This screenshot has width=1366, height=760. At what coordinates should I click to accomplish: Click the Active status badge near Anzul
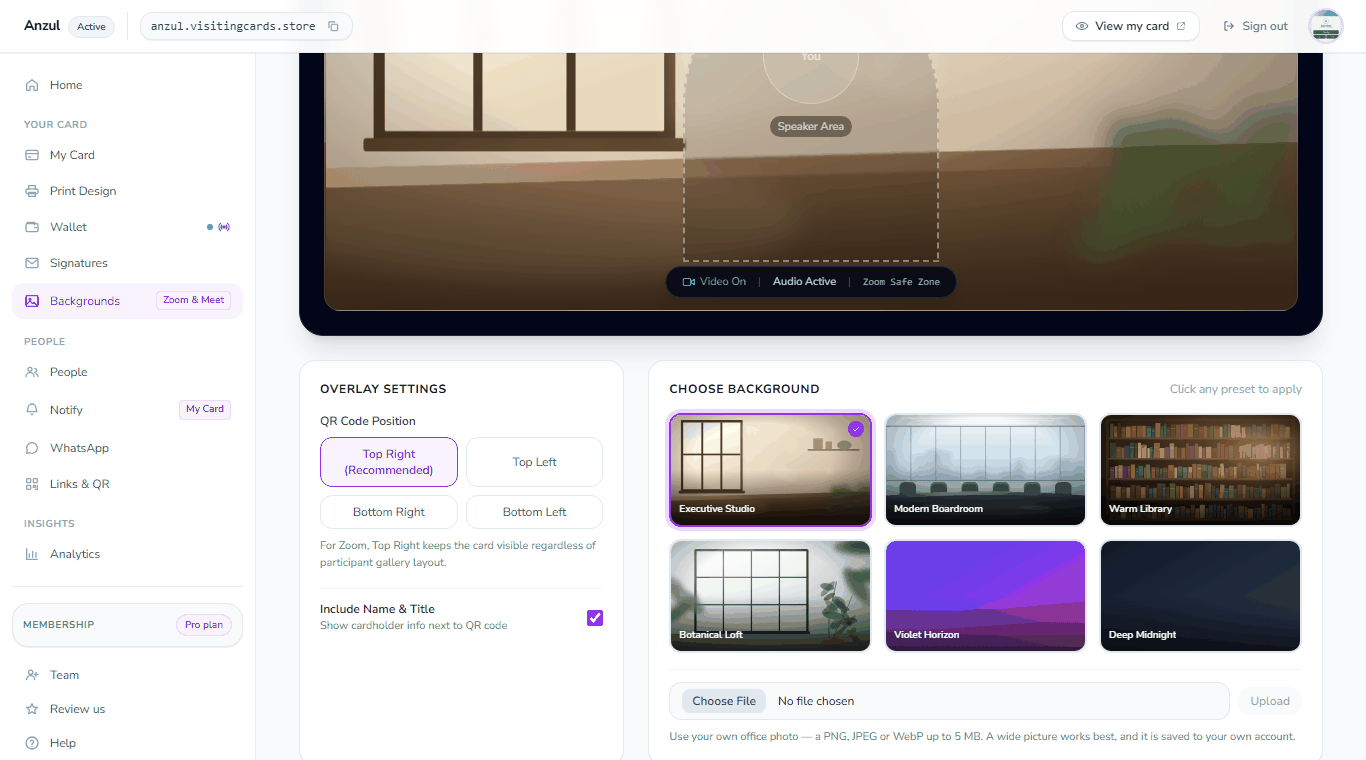[x=91, y=27]
